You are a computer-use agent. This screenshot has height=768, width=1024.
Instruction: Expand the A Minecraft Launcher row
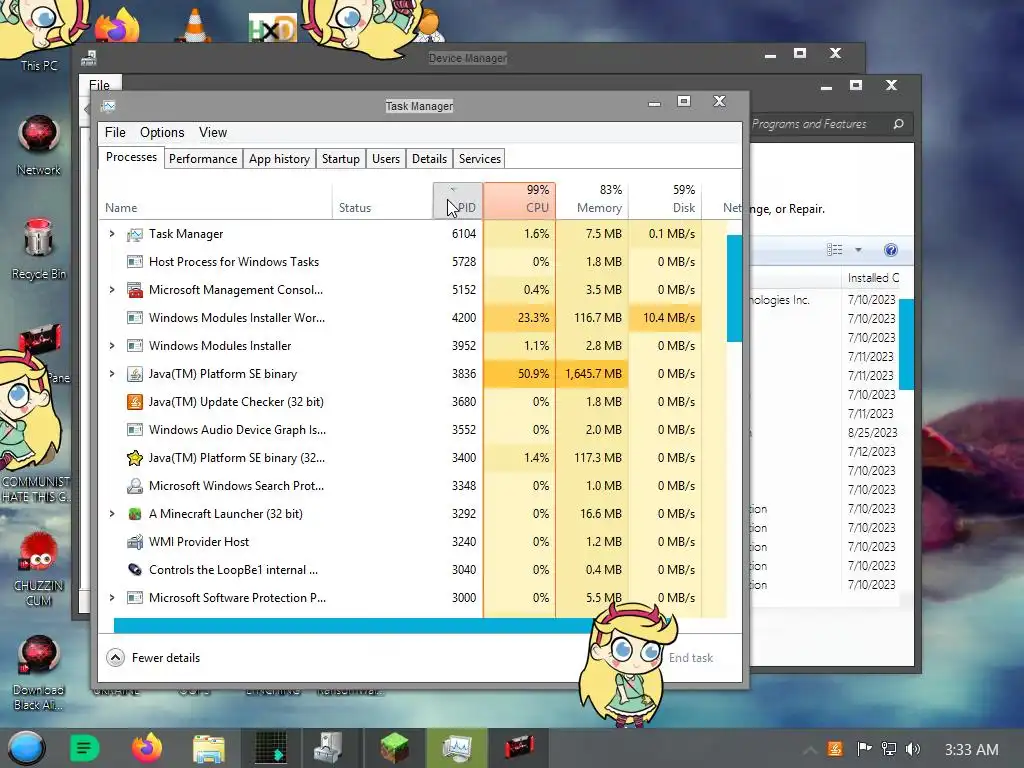click(x=112, y=514)
